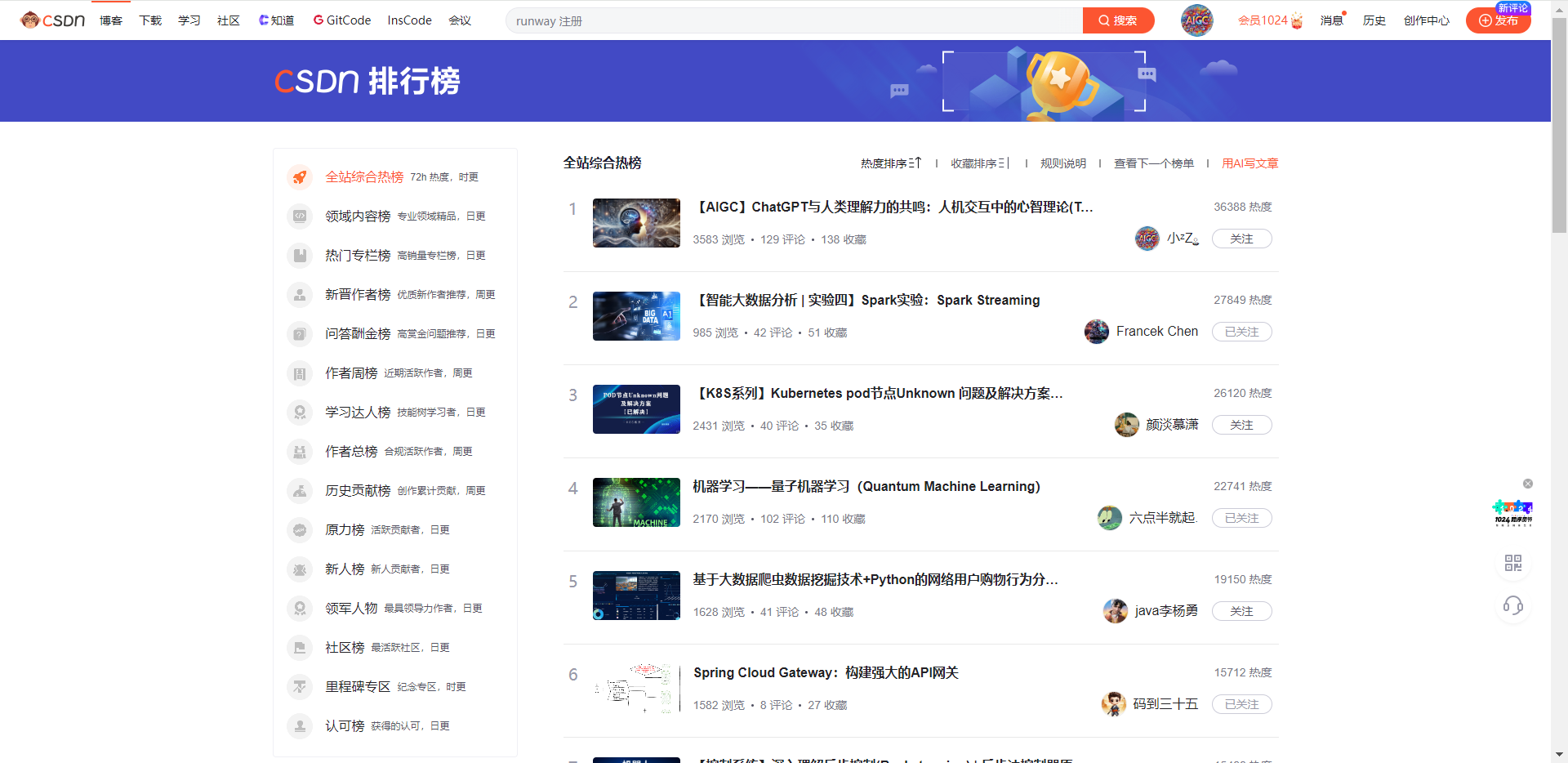Click the icon beside 认可榜

click(x=300, y=726)
